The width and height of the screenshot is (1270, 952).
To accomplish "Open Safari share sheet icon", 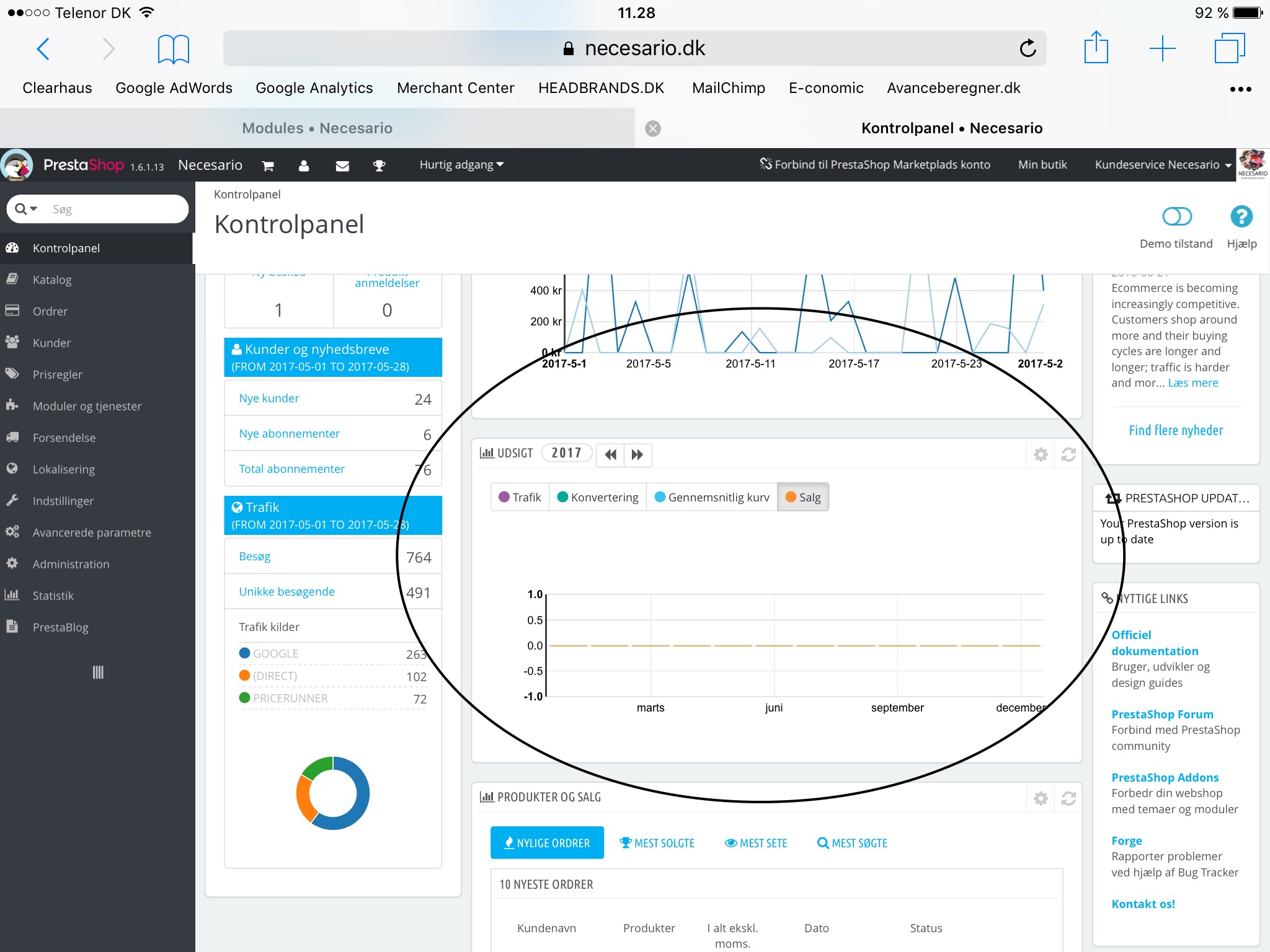I will pyautogui.click(x=1096, y=47).
